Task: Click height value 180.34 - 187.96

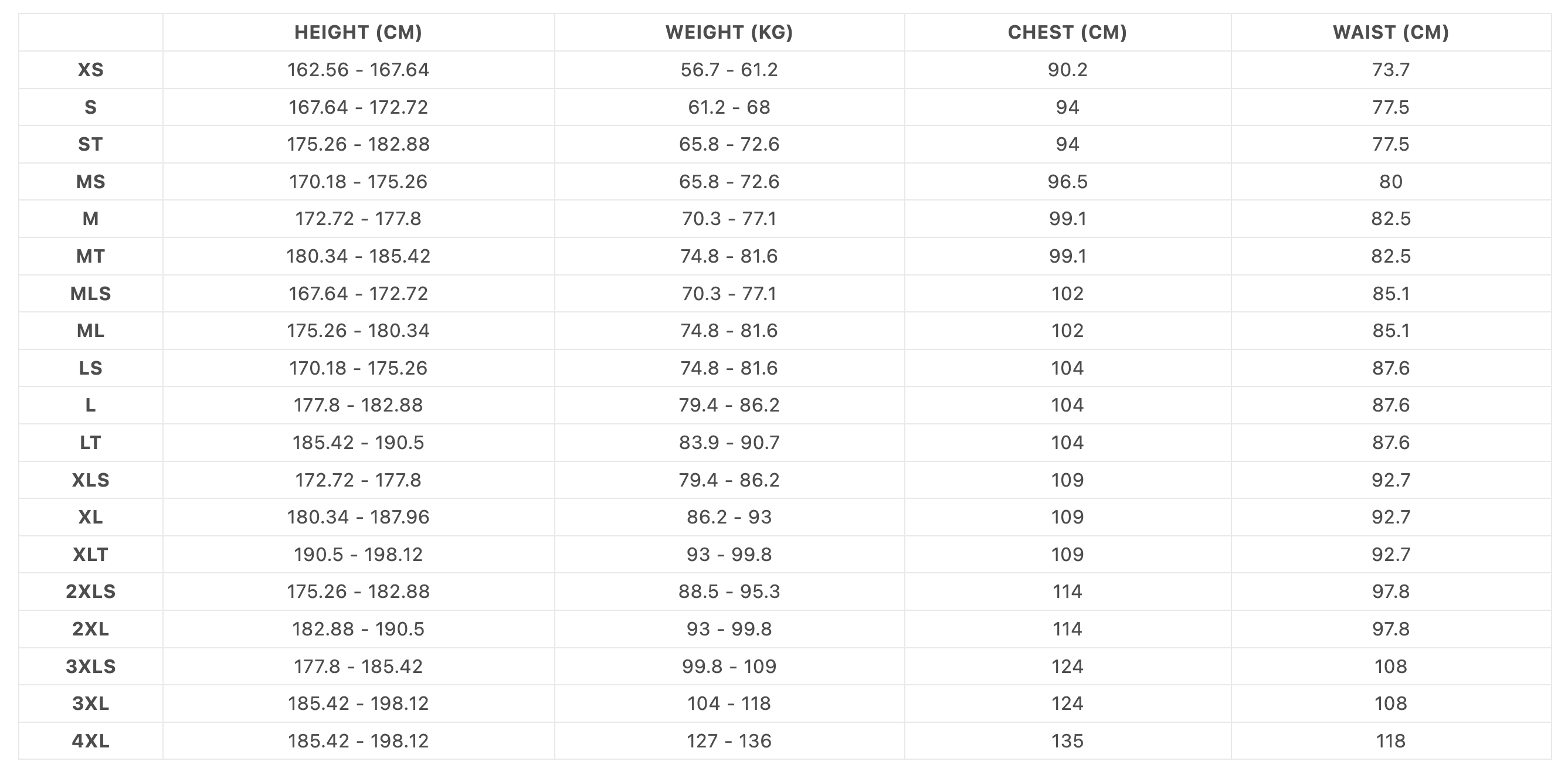Action: pos(358,517)
